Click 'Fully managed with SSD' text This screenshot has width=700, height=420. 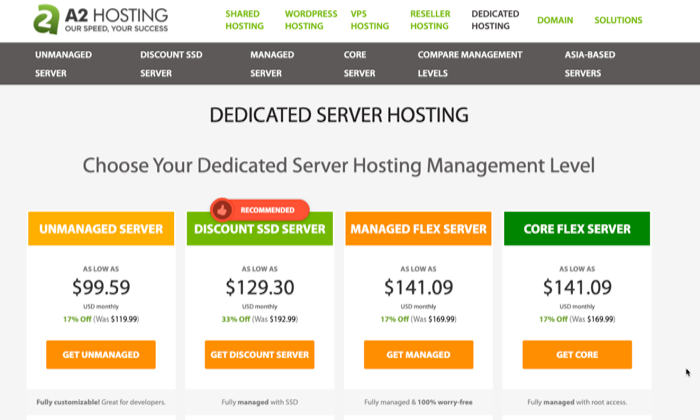pos(259,402)
